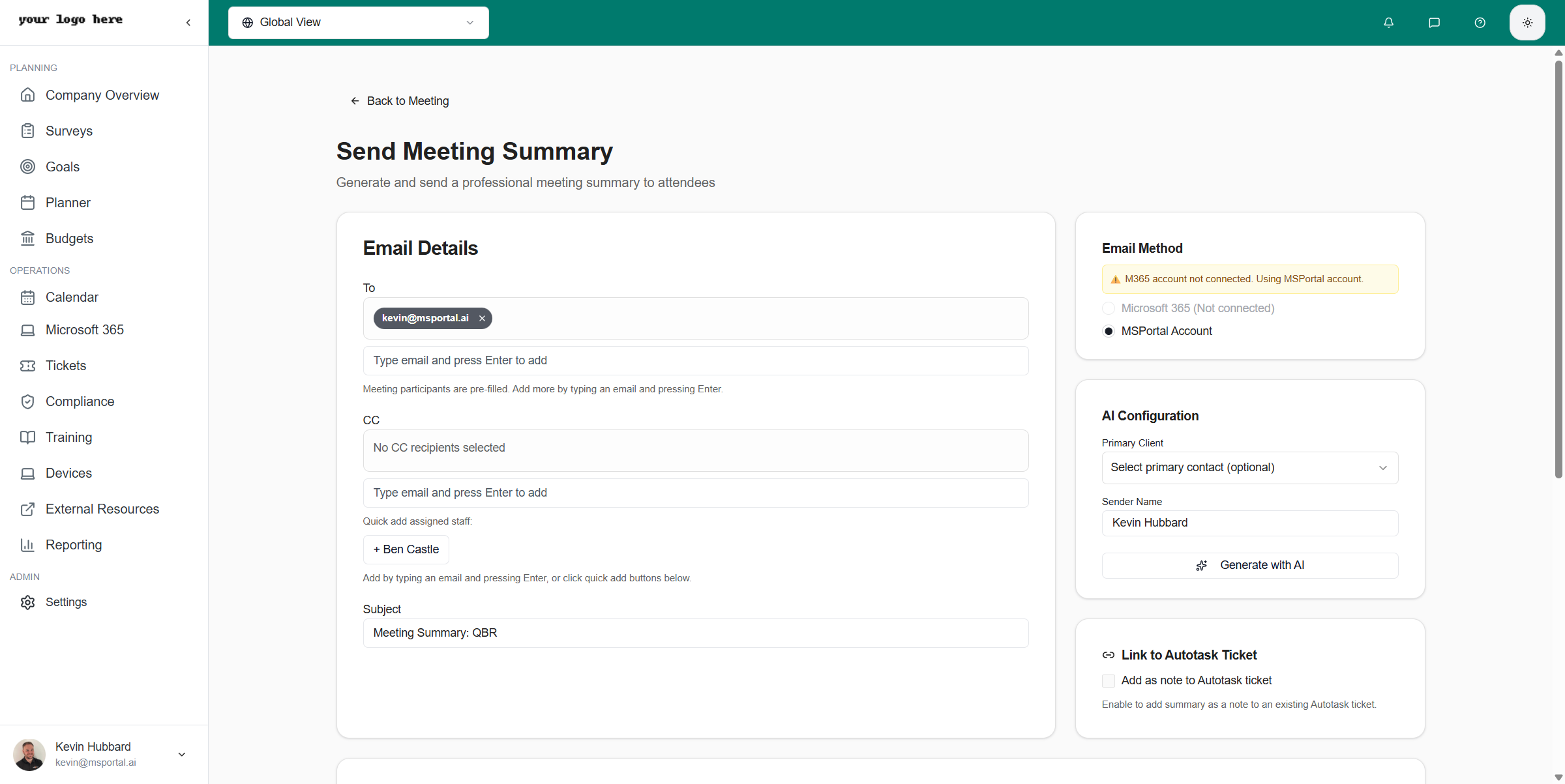This screenshot has height=784, width=1565.
Task: Open Settings via the gear icon
Action: point(28,602)
